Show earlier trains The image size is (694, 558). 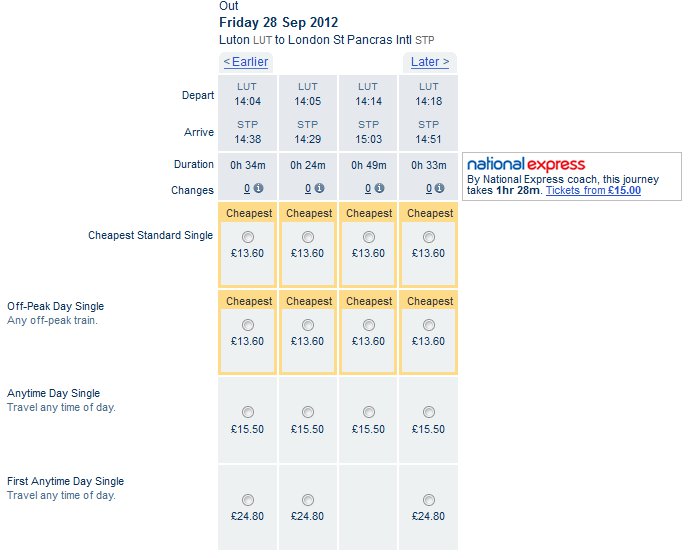point(246,62)
